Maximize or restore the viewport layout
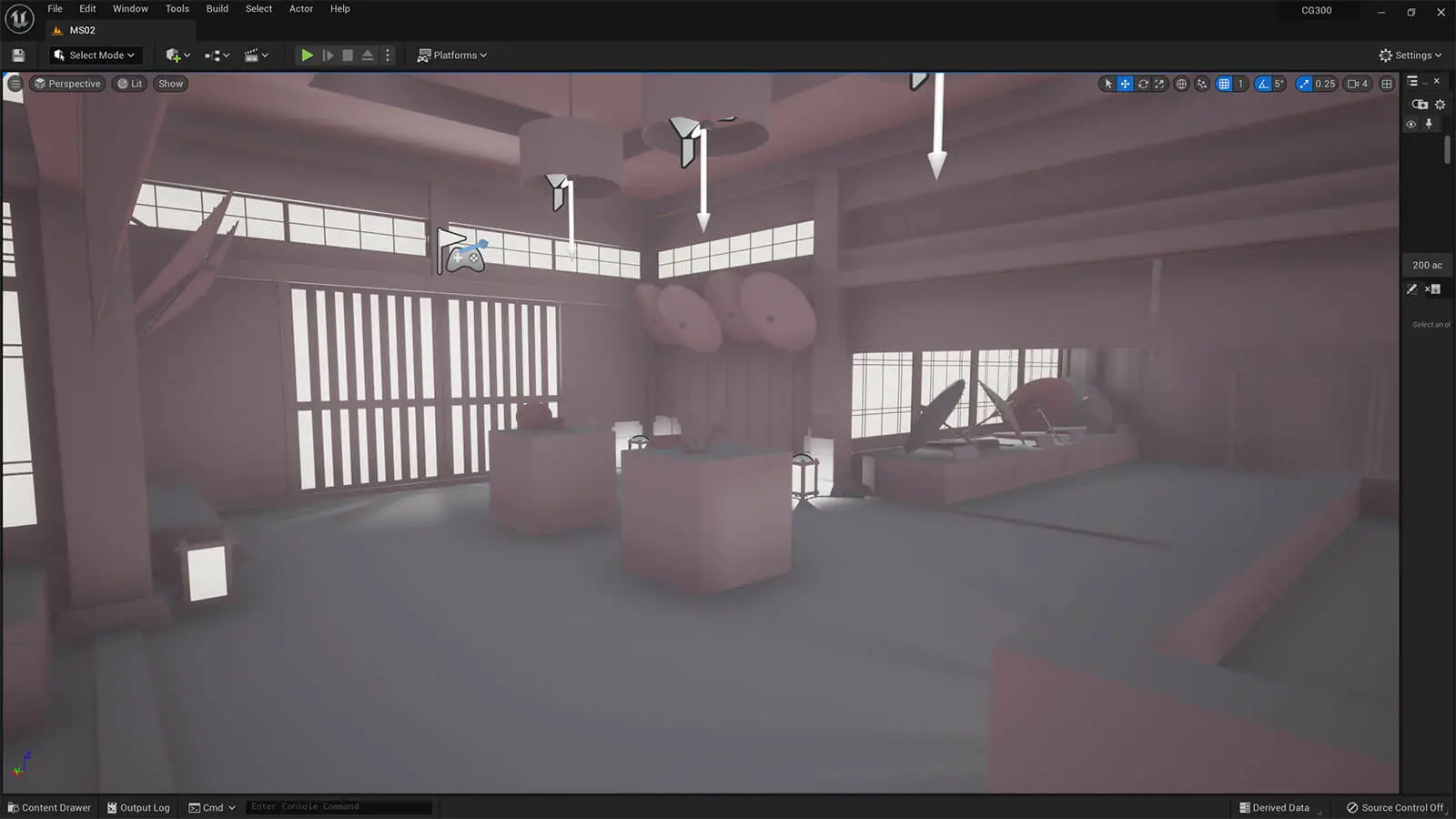The image size is (1456, 819). [1387, 84]
